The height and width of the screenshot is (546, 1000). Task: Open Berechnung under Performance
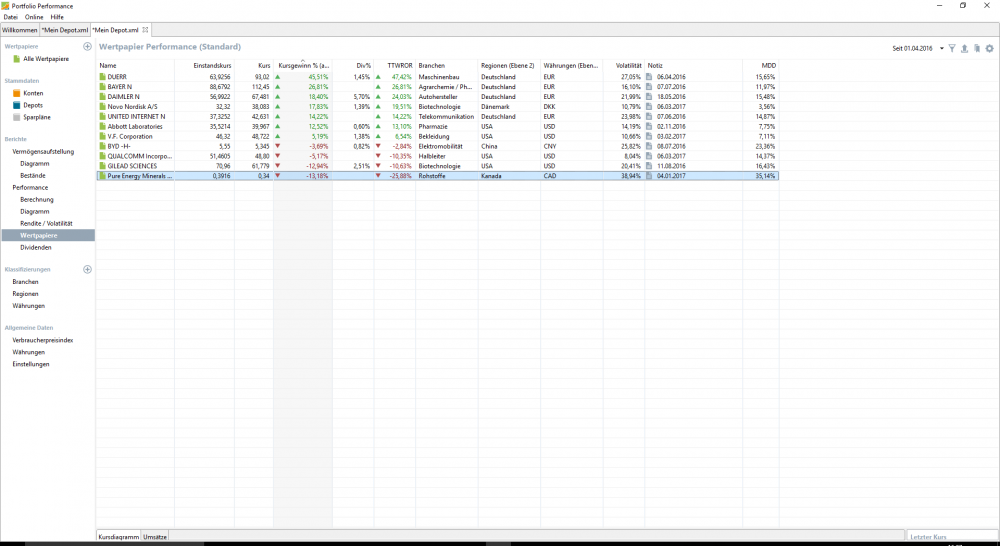pyautogui.click(x=37, y=200)
